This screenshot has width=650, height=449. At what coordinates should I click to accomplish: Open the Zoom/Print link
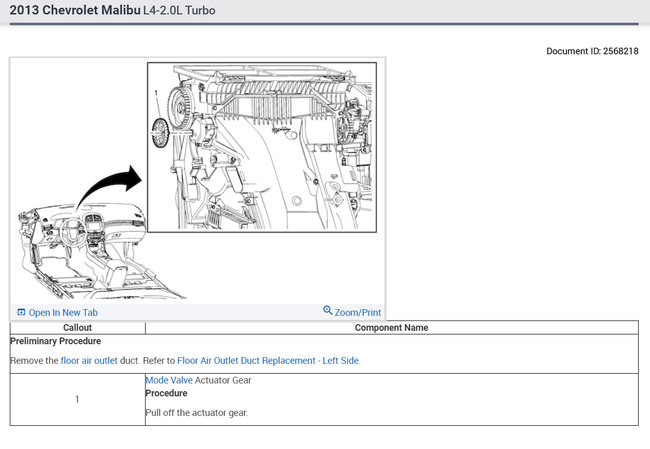pyautogui.click(x=358, y=313)
